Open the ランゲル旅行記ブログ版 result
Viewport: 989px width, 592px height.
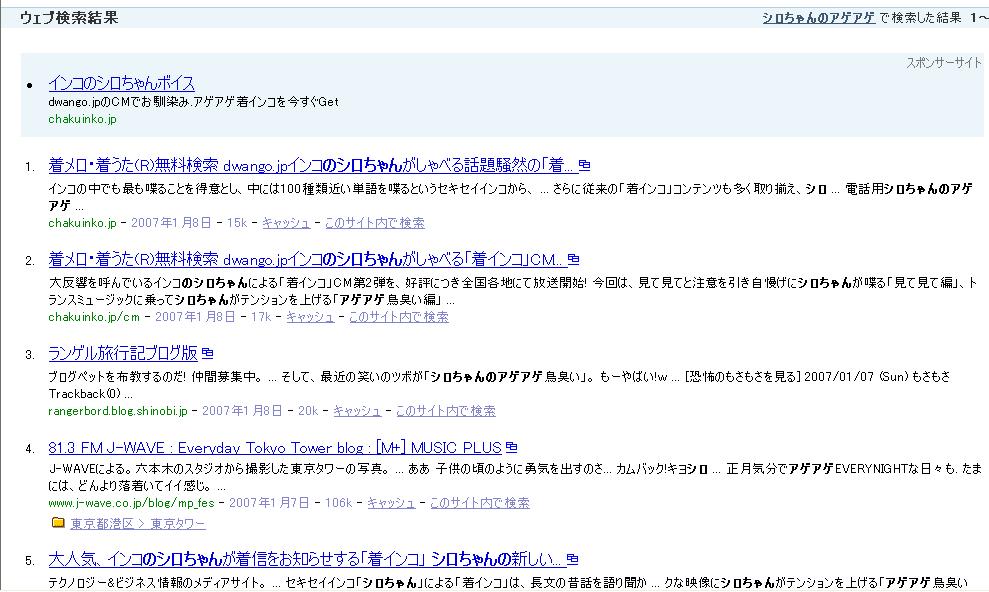coord(123,353)
